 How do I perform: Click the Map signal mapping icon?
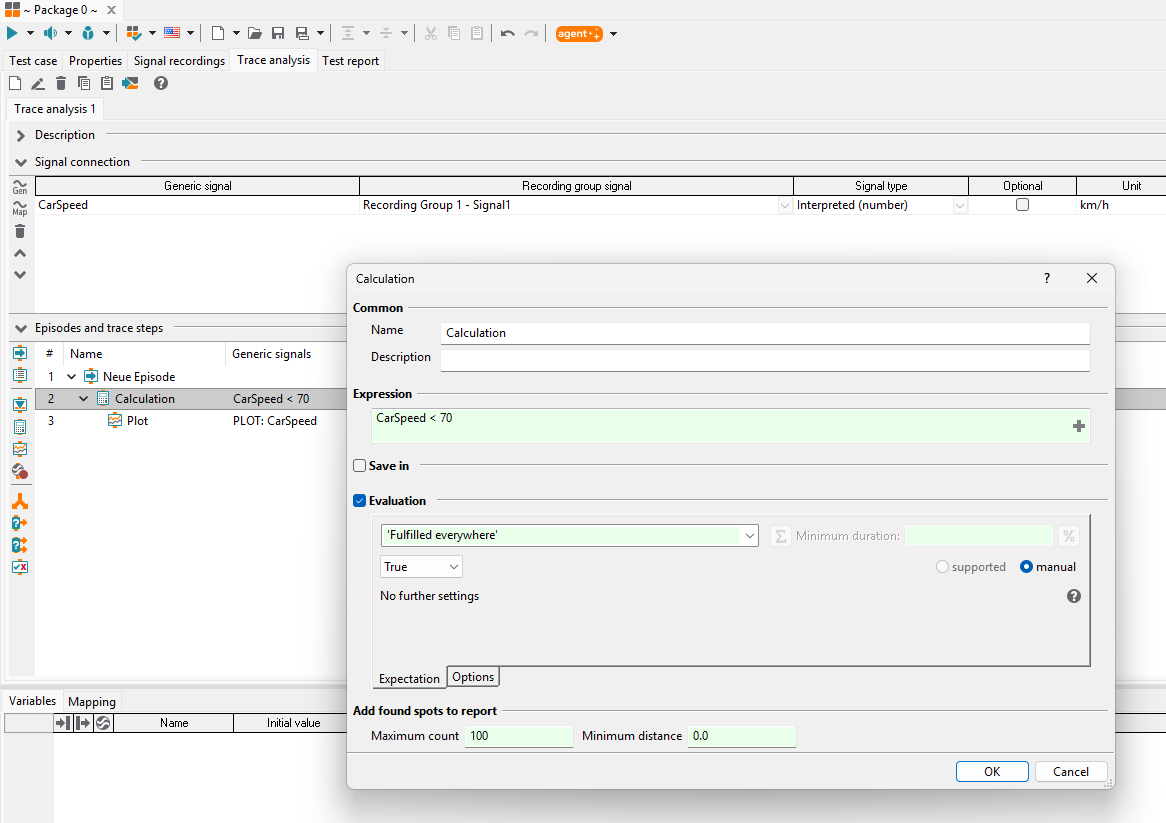tap(20, 208)
